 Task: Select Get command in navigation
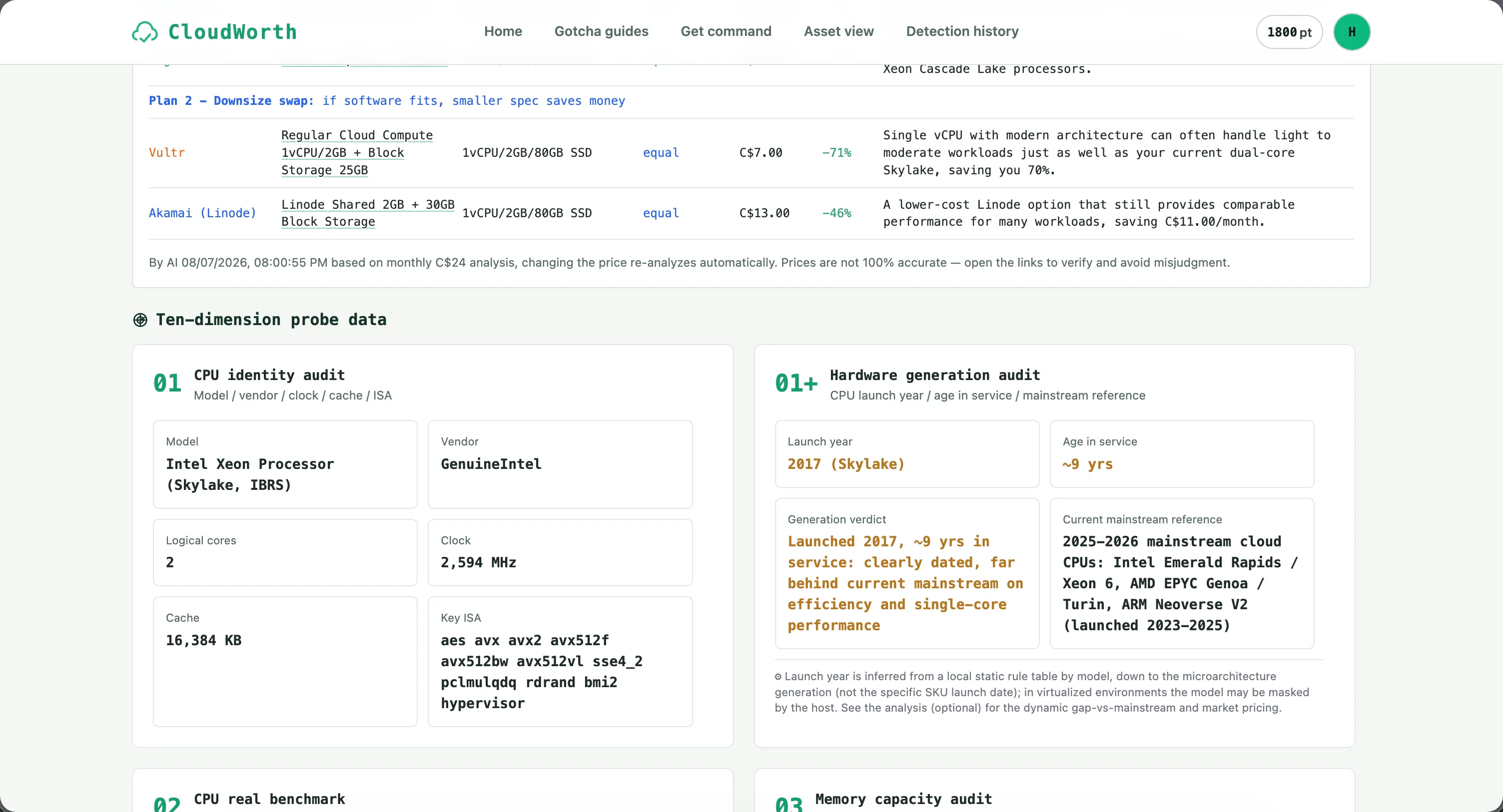[x=726, y=31]
